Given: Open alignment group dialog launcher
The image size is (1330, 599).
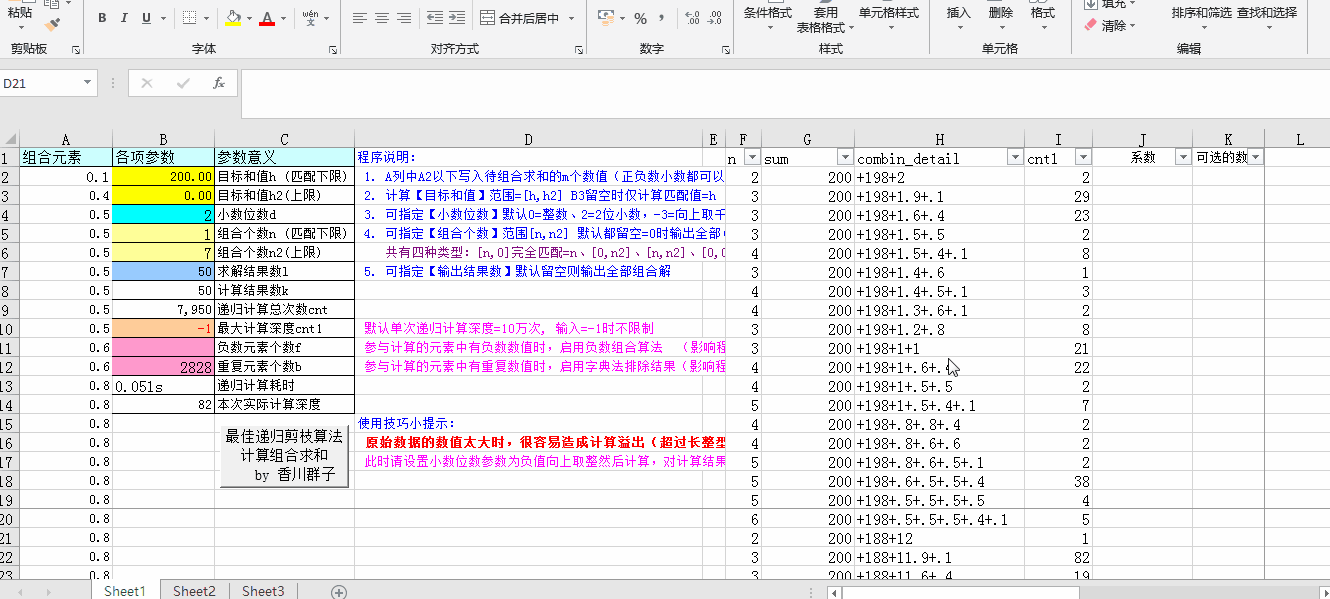Looking at the screenshot, I should (x=580, y=49).
